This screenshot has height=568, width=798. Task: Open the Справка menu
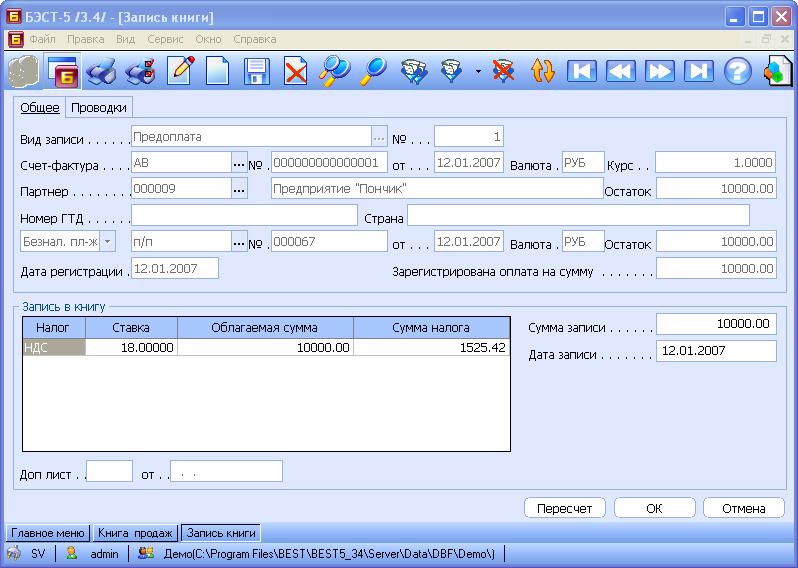pyautogui.click(x=255, y=39)
